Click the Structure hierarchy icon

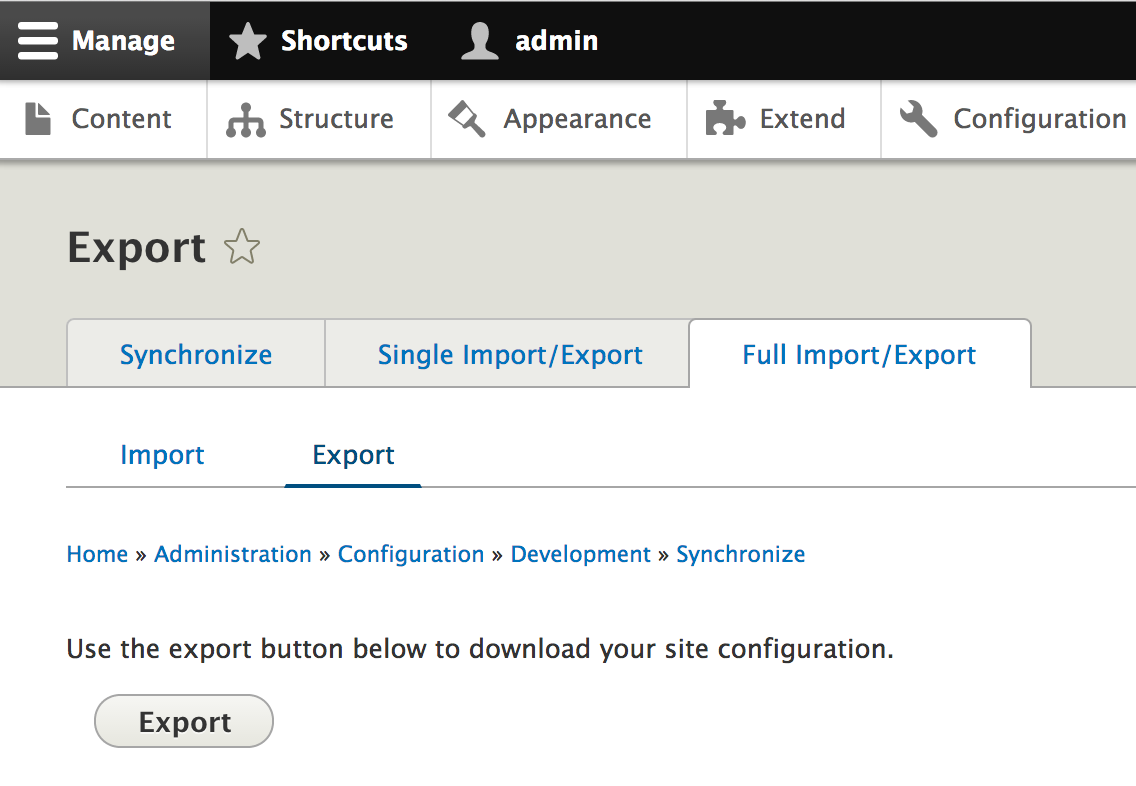pos(246,120)
